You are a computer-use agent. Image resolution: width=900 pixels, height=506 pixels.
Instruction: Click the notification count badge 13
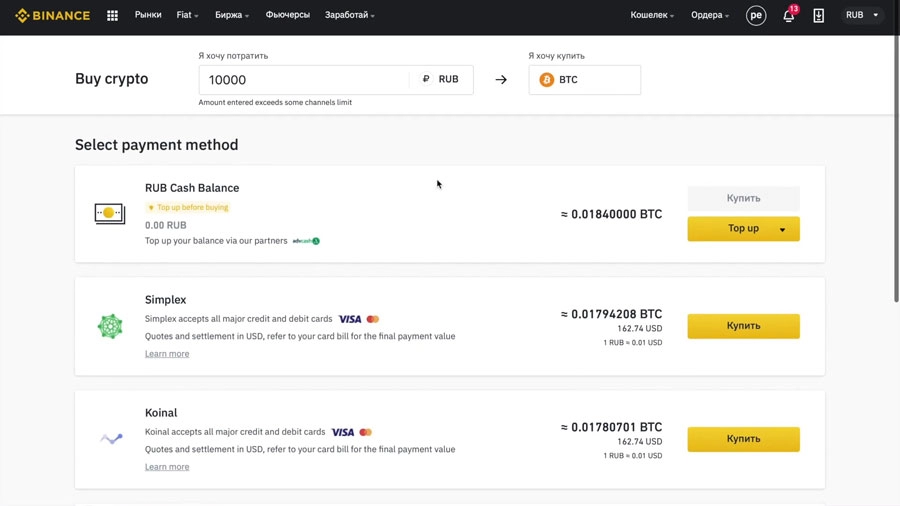(794, 9)
